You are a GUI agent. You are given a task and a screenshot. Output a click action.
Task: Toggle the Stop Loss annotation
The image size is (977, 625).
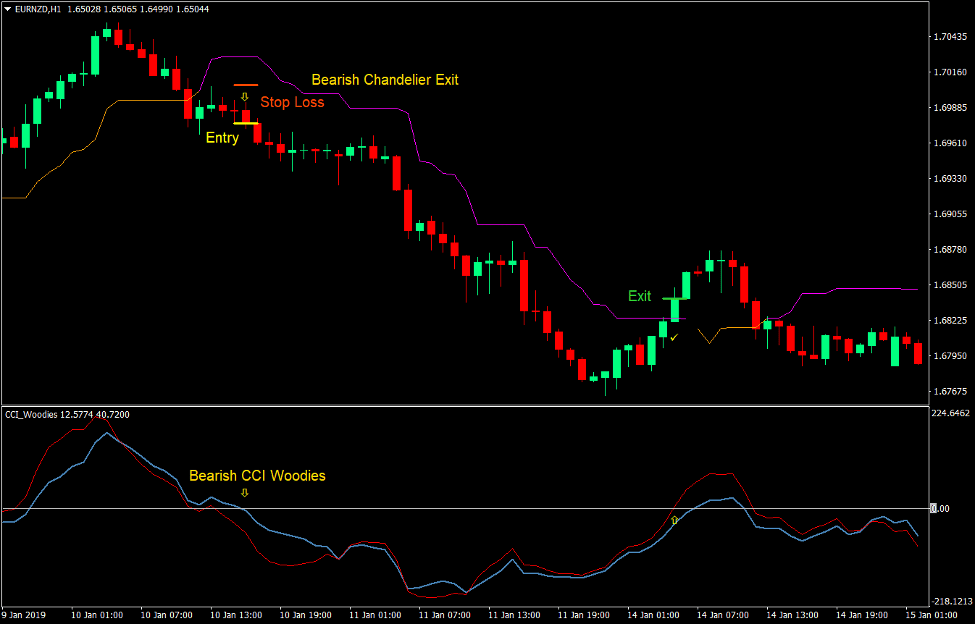click(x=292, y=102)
